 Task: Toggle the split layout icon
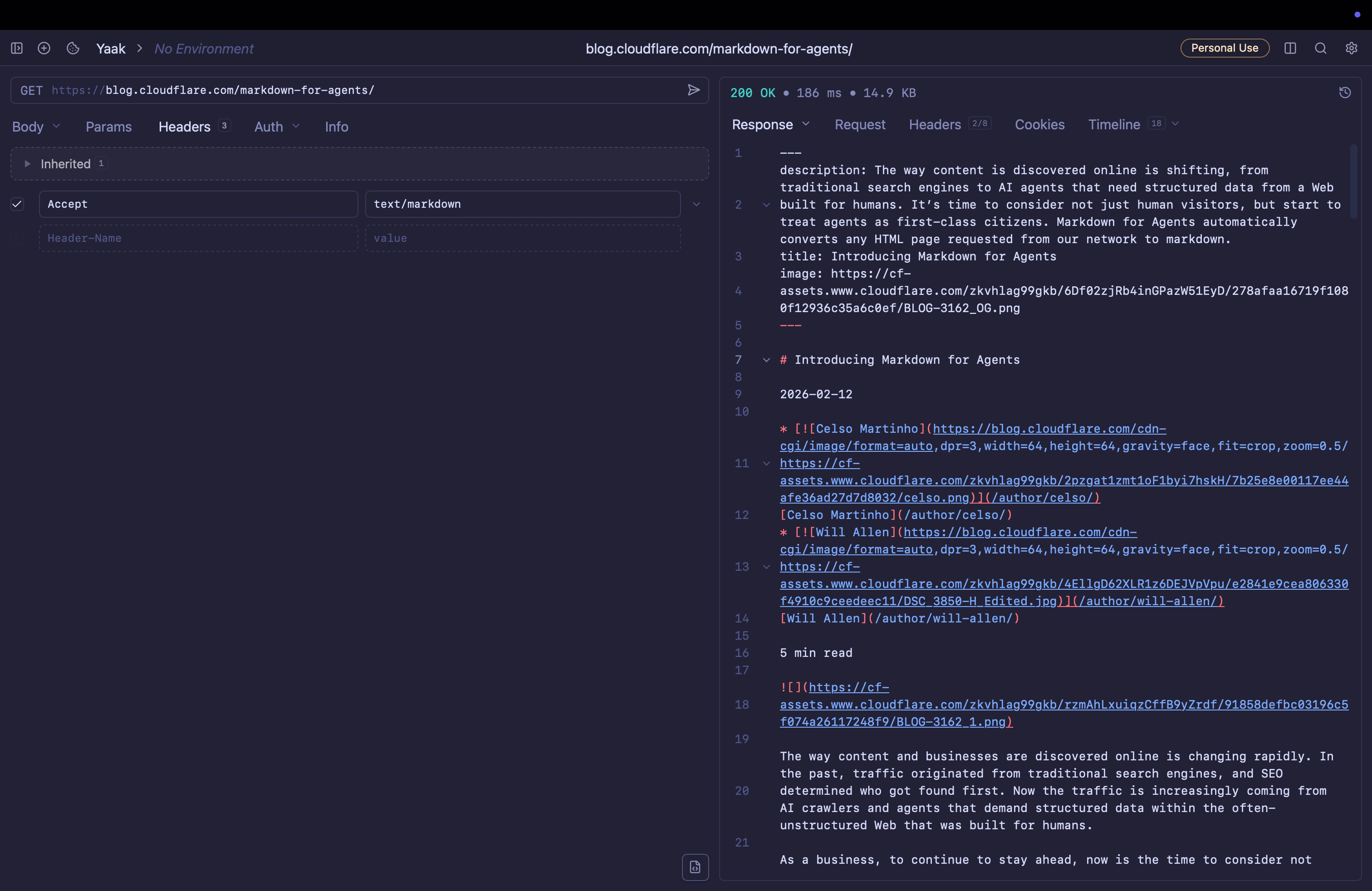click(x=1290, y=49)
